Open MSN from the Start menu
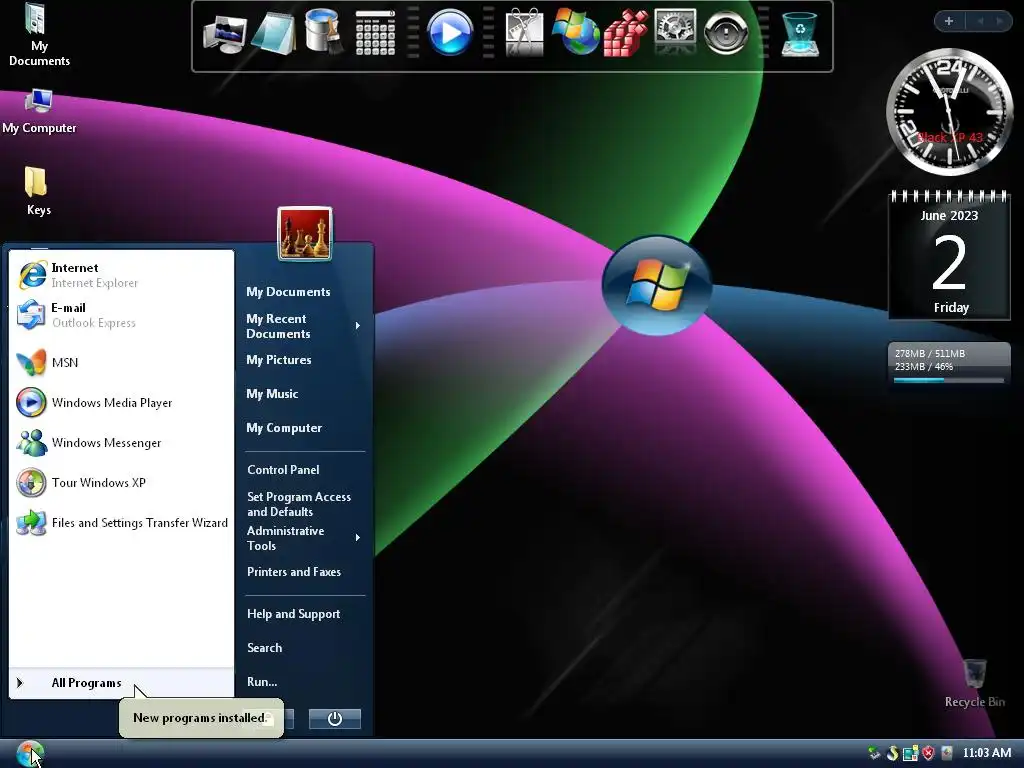The height and width of the screenshot is (768, 1024). (x=121, y=362)
